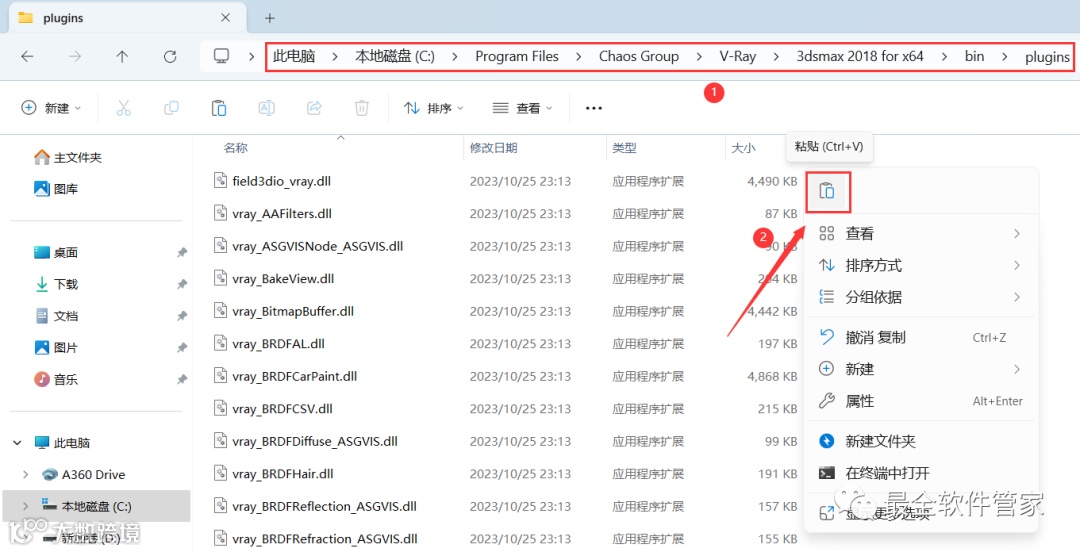Click the Paste clipboard icon in toolbar
The height and width of the screenshot is (552, 1080).
click(x=218, y=108)
